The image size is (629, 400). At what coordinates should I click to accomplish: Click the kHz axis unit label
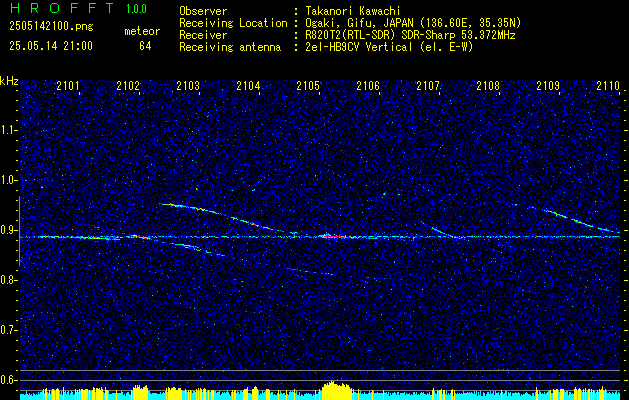pos(9,81)
